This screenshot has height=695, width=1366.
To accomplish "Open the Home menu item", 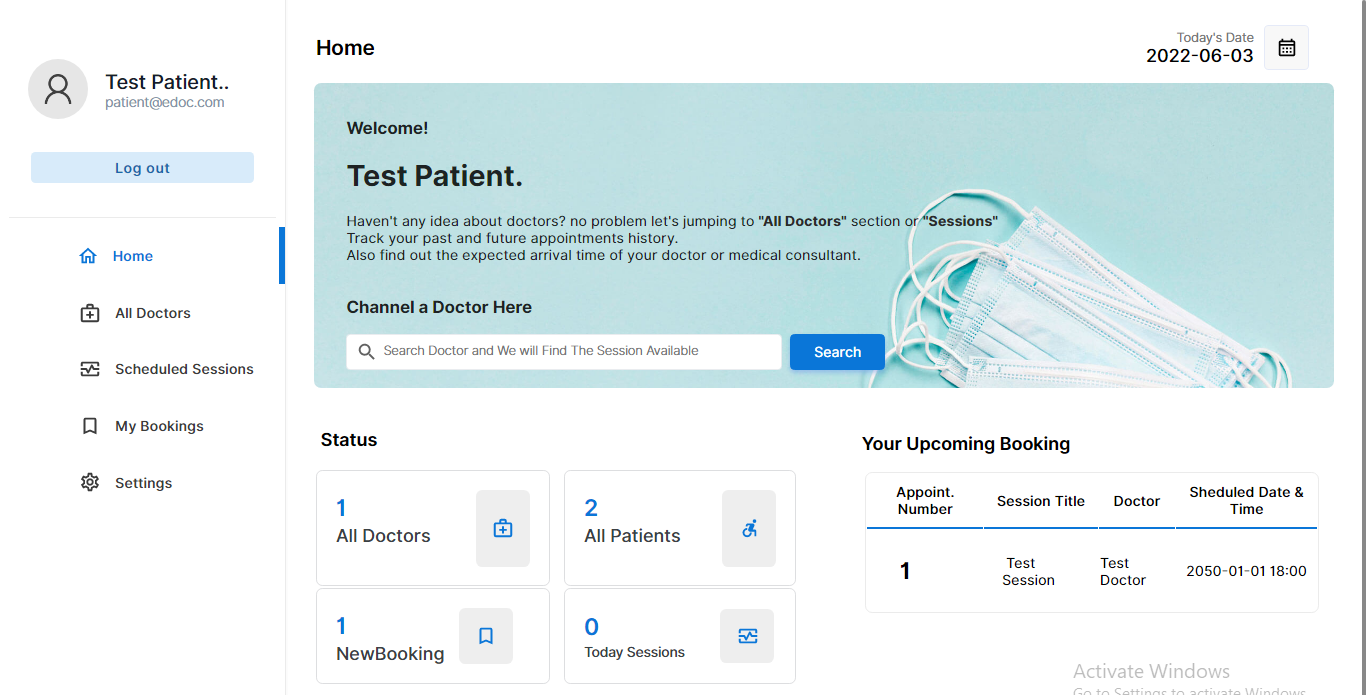I will (133, 256).
